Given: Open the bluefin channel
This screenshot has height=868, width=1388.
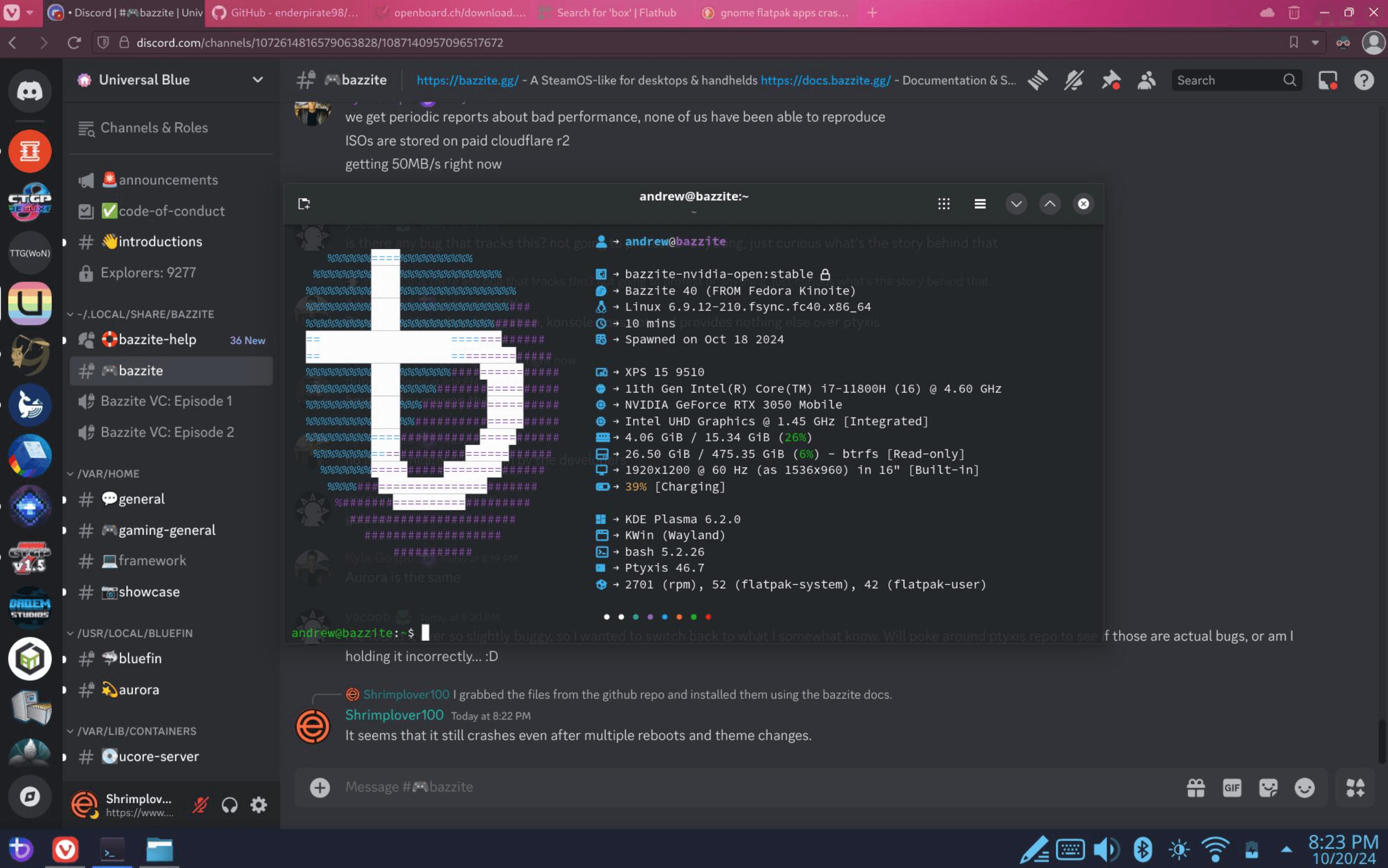Looking at the screenshot, I should [171, 659].
